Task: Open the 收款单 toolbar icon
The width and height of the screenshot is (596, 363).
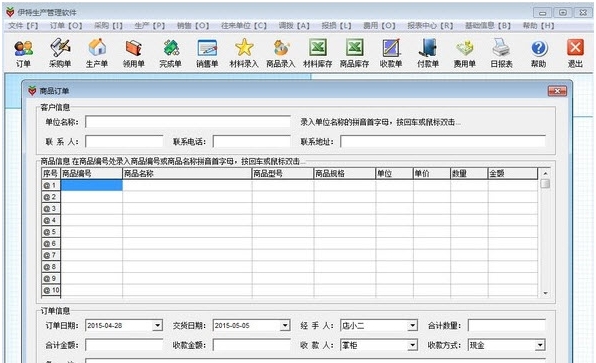Action: click(391, 53)
